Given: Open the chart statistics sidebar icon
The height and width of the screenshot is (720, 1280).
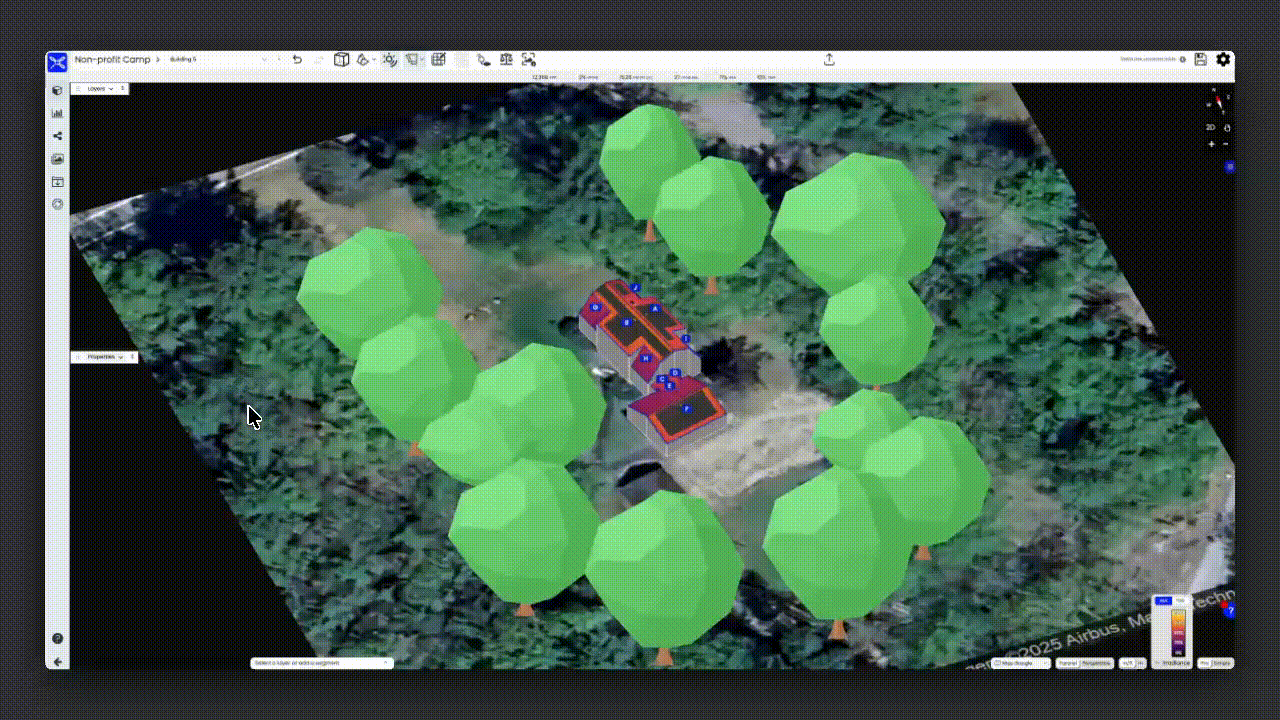Looking at the screenshot, I should point(57,113).
